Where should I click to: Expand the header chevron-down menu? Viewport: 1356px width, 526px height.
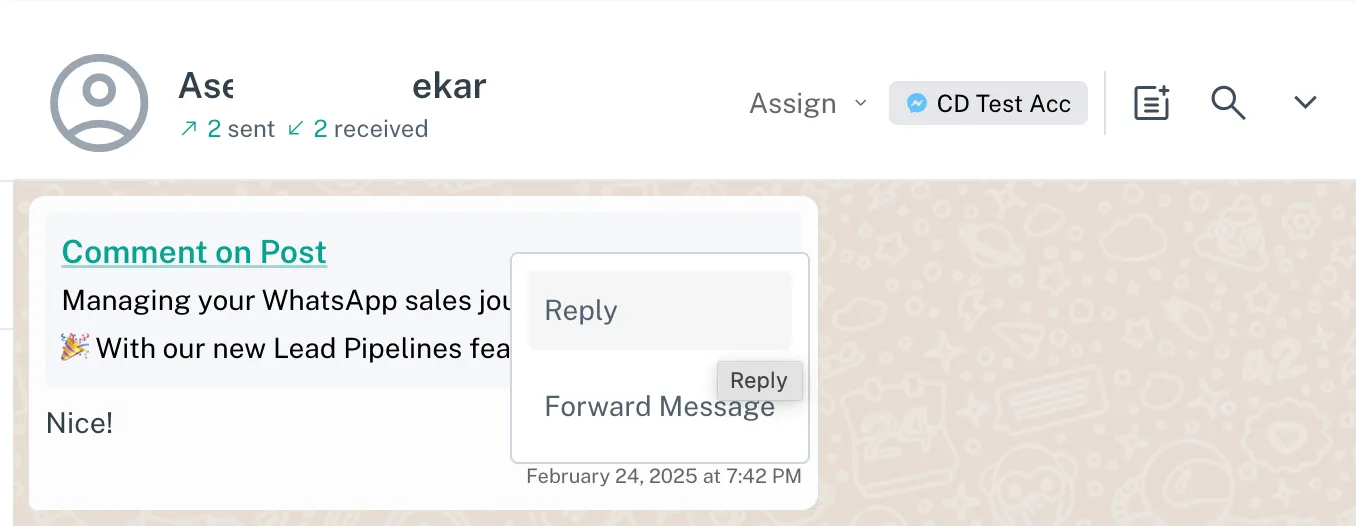(1305, 103)
